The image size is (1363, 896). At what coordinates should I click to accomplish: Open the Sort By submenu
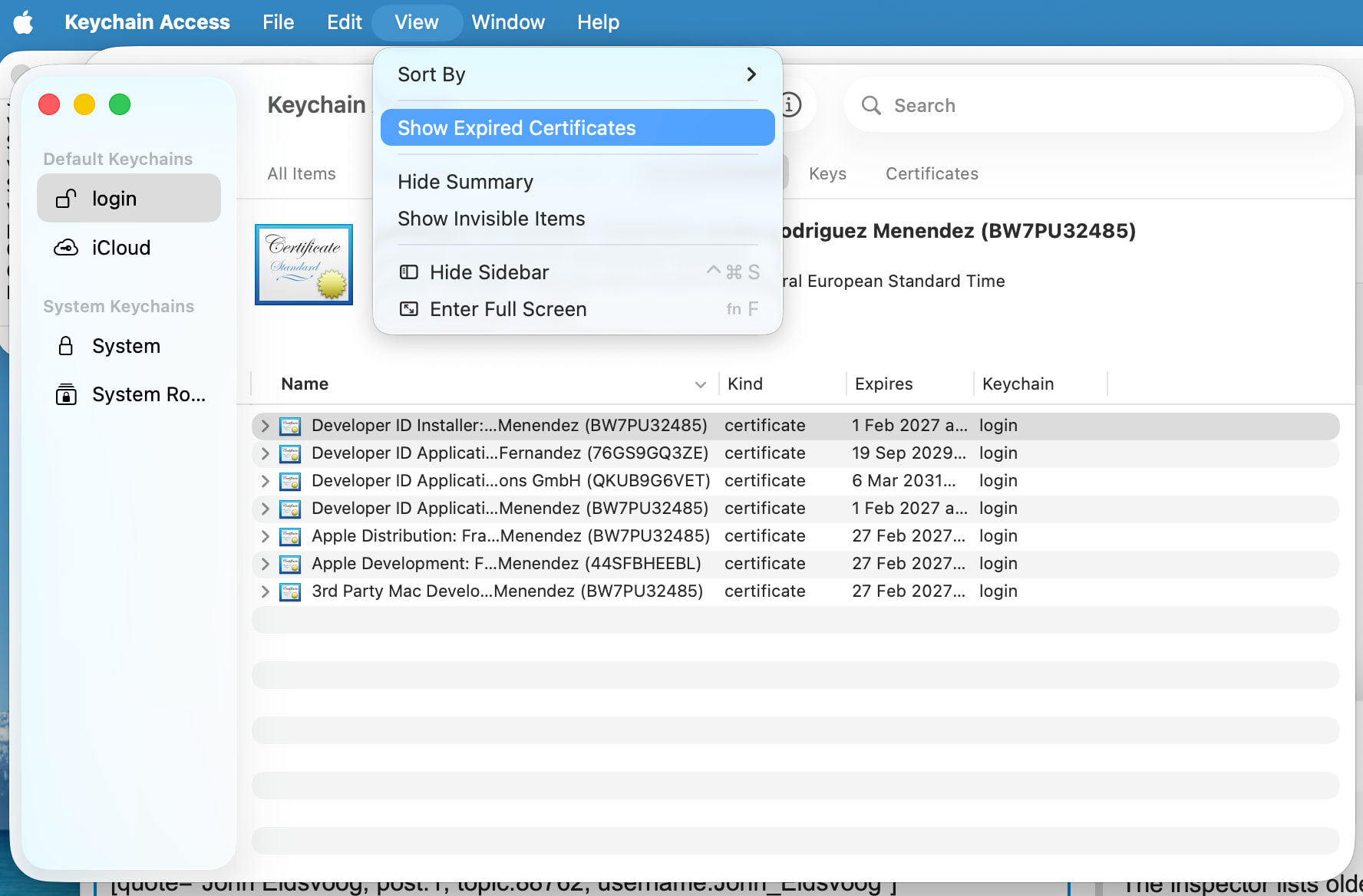[x=577, y=74]
